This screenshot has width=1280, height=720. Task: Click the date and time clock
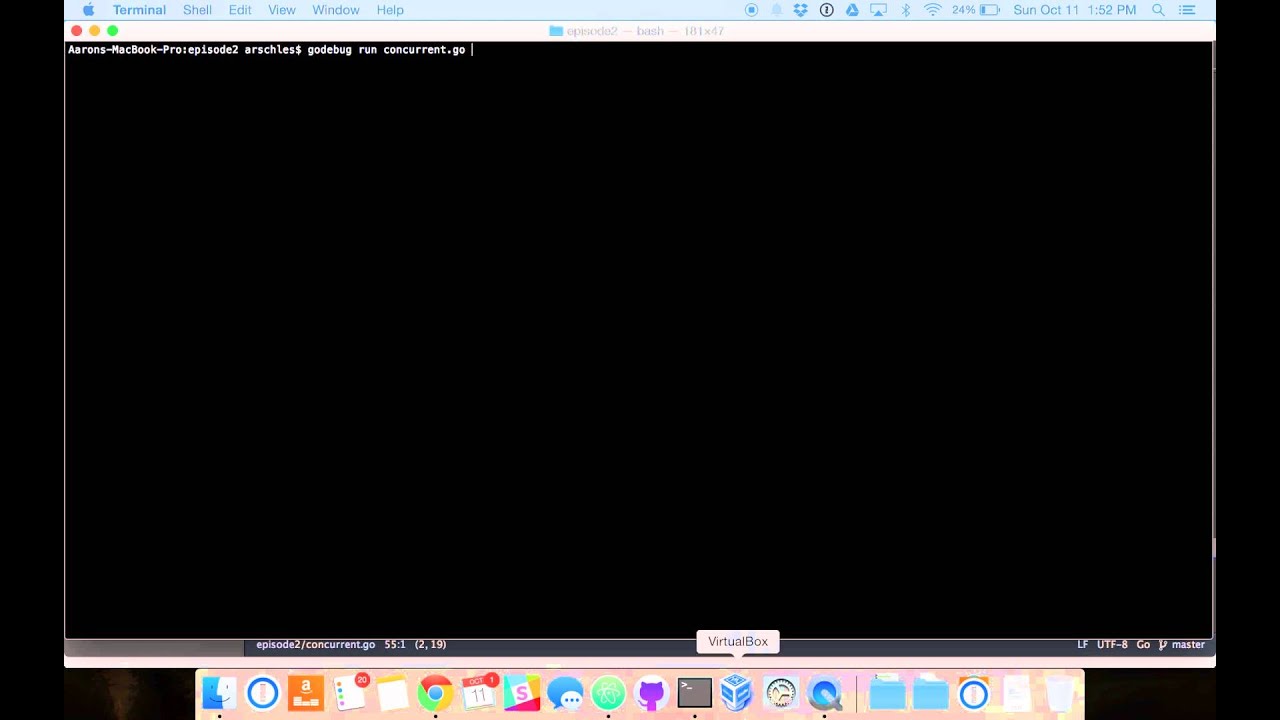pyautogui.click(x=1075, y=10)
